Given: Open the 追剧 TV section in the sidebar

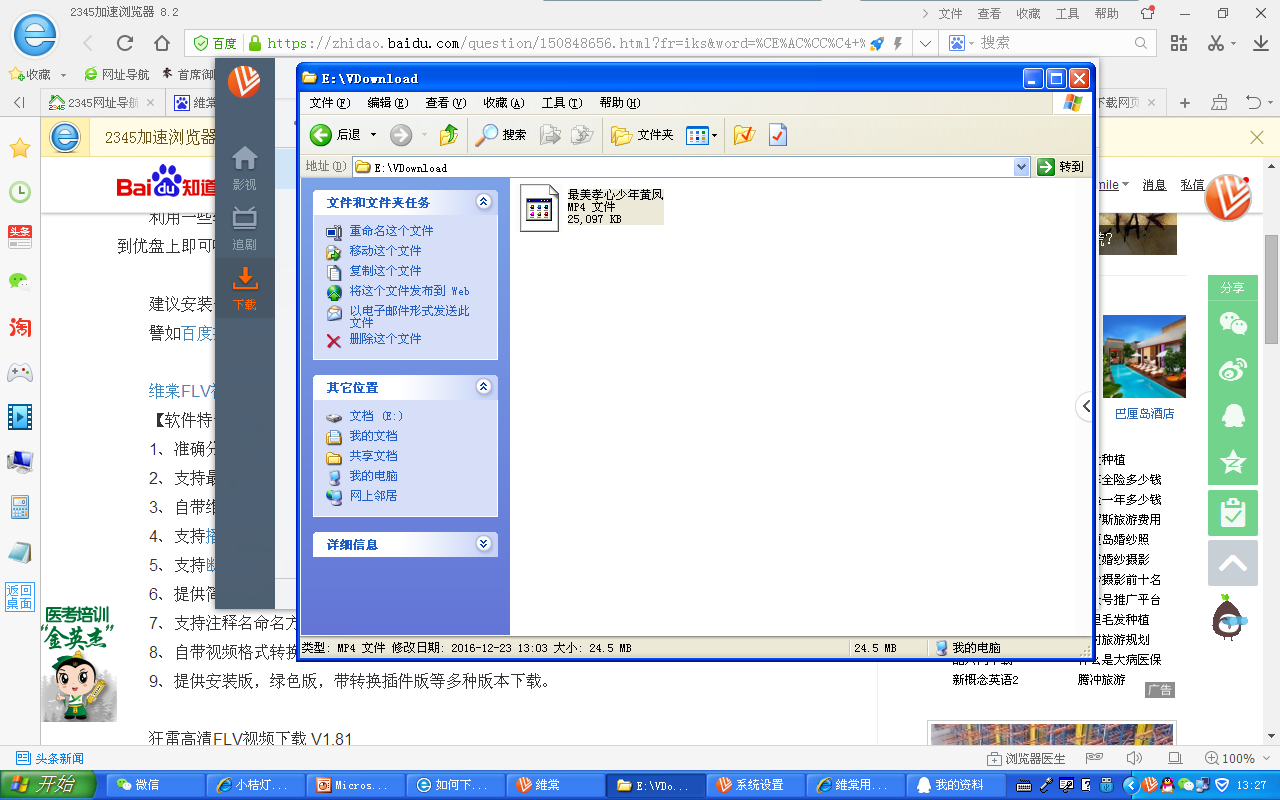Looking at the screenshot, I should 245,228.
